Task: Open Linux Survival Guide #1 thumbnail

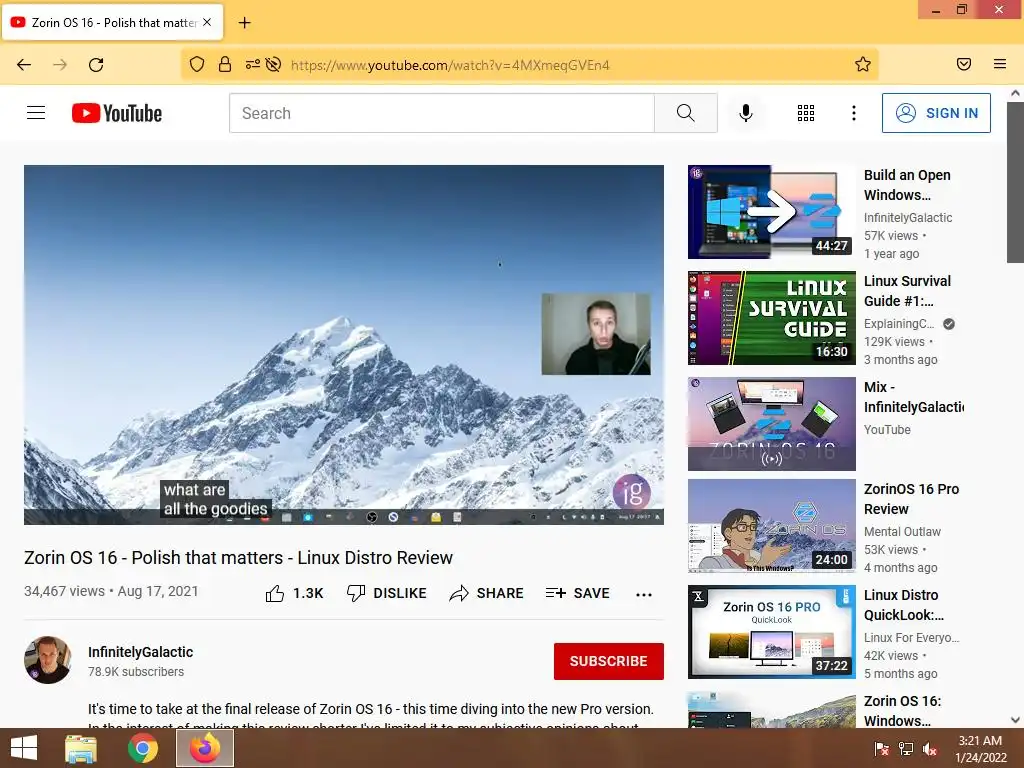Action: 771,318
